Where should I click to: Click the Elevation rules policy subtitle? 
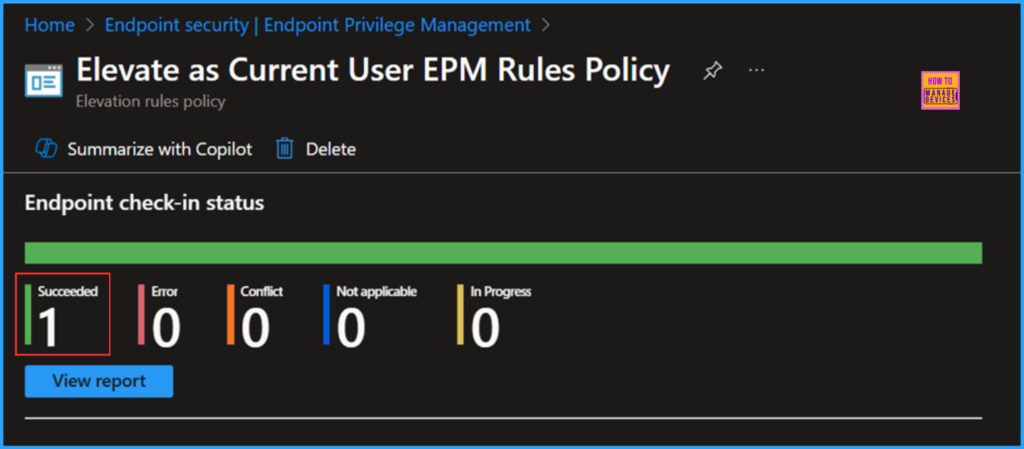pyautogui.click(x=150, y=102)
